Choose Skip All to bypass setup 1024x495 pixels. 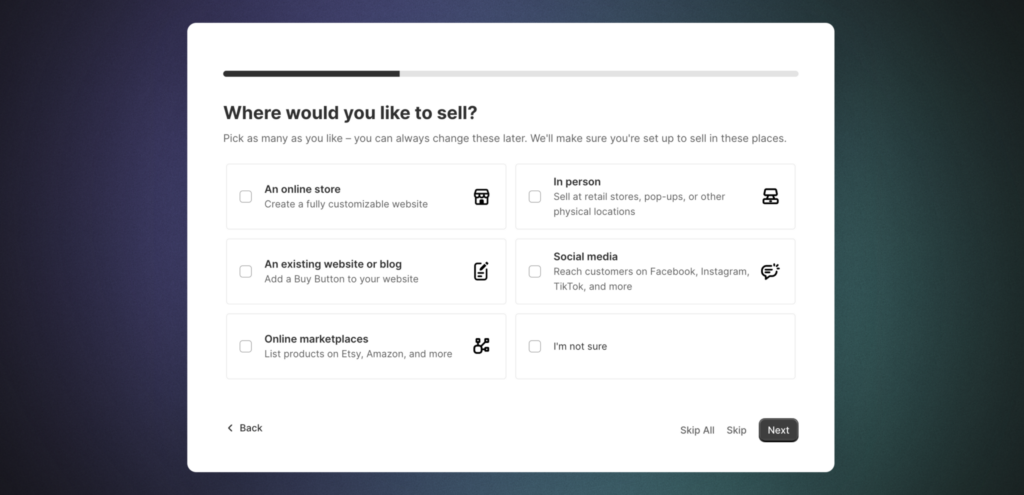point(697,430)
